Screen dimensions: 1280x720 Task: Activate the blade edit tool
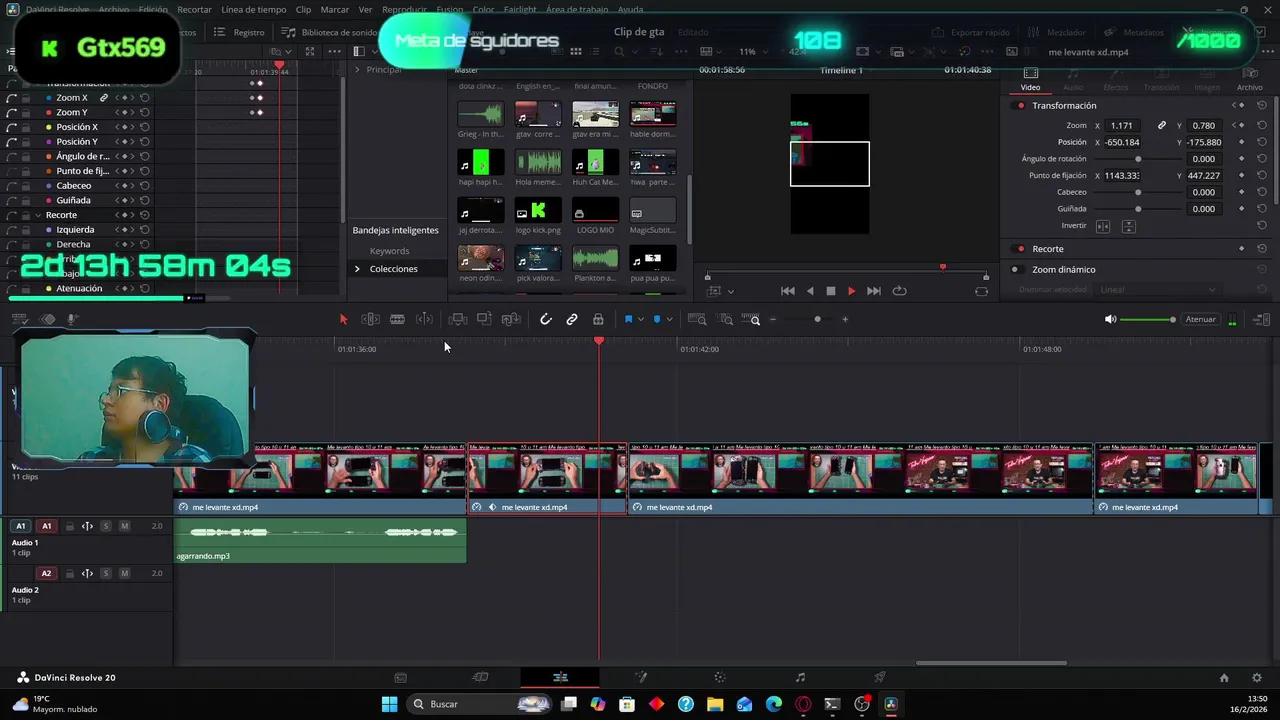(x=397, y=319)
